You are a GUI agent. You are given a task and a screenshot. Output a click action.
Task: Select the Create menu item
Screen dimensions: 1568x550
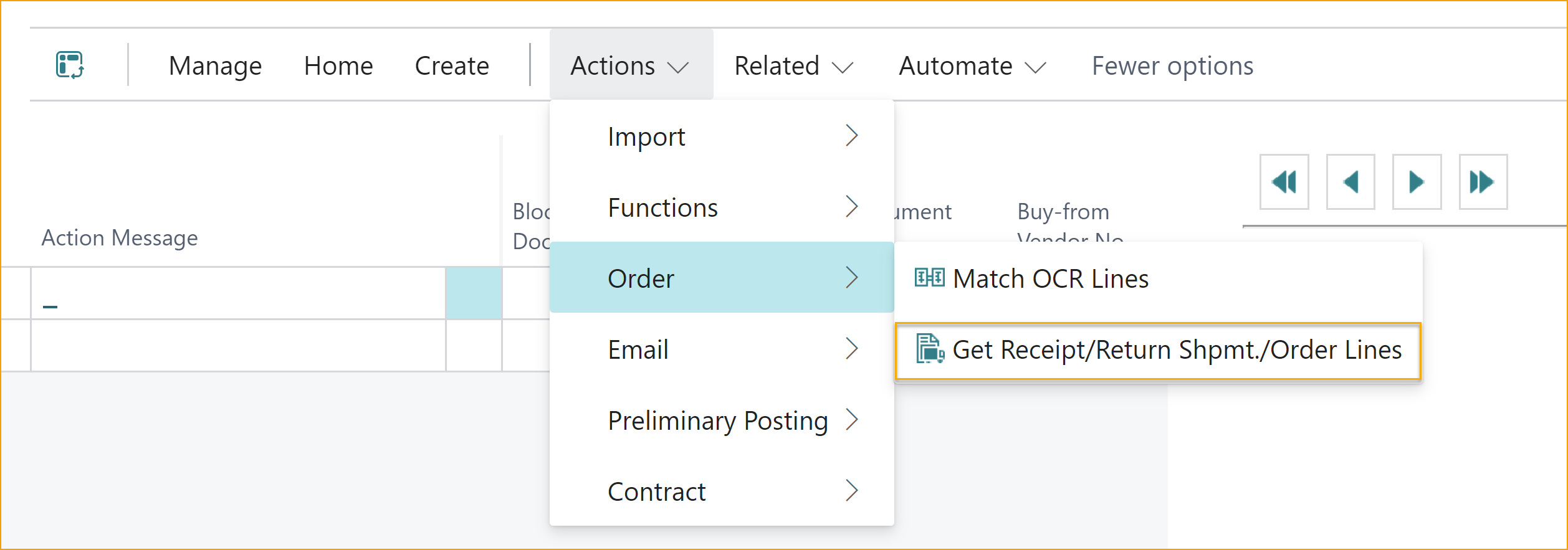451,65
